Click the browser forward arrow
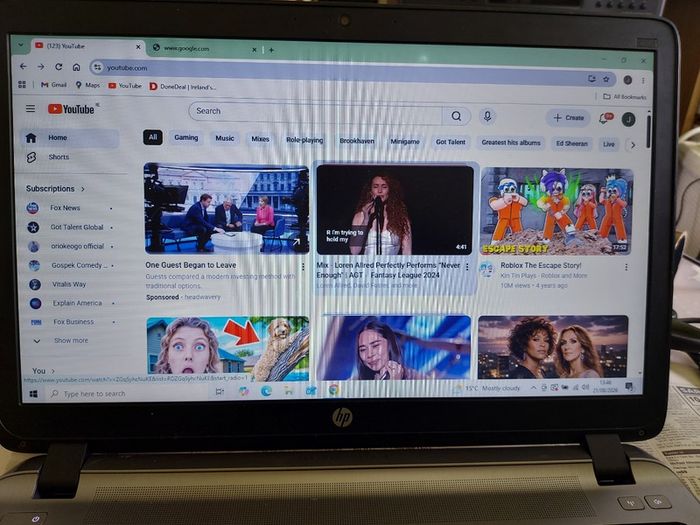The height and width of the screenshot is (525, 700). click(x=41, y=67)
